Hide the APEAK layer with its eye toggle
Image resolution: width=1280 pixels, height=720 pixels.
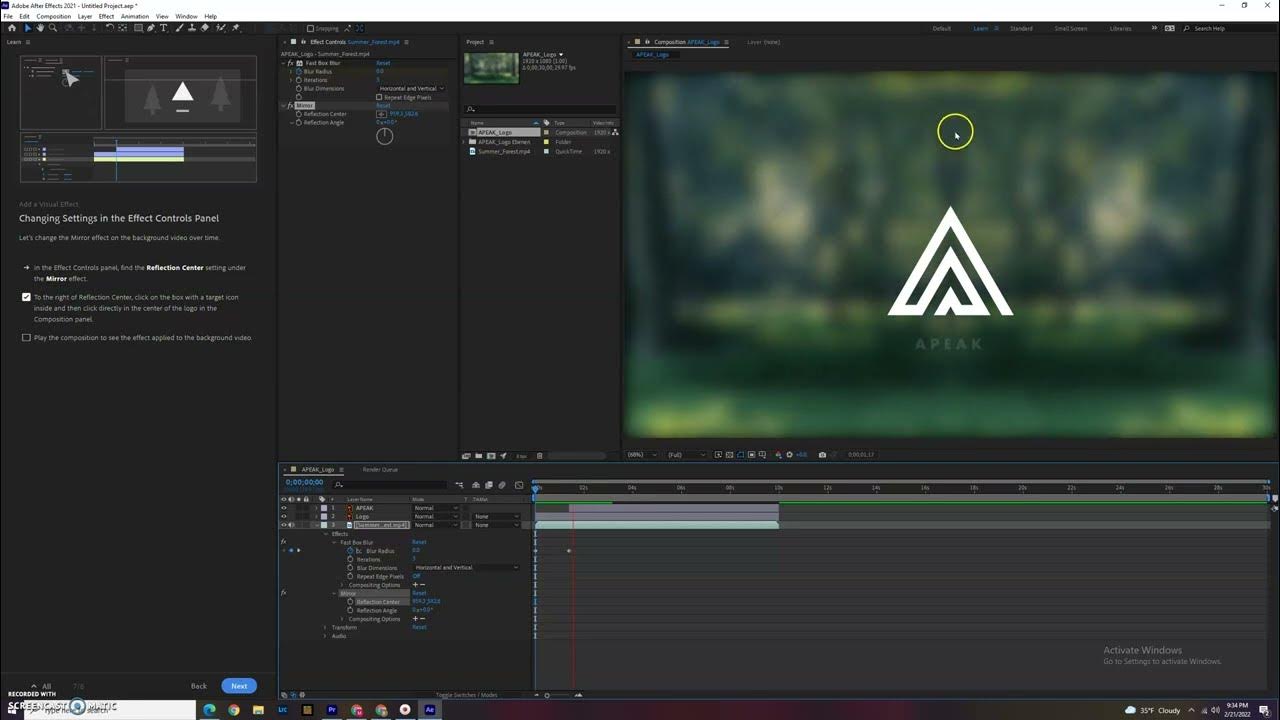(283, 508)
